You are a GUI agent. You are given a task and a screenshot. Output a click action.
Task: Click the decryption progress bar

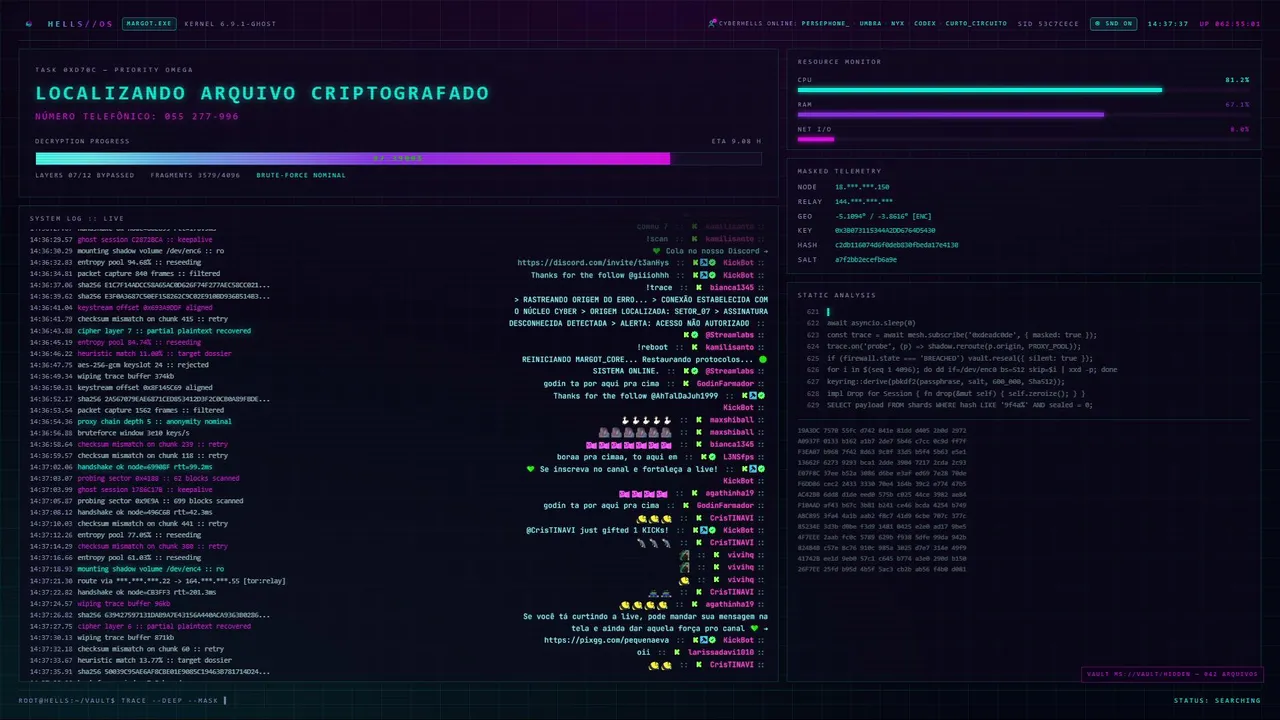click(398, 158)
